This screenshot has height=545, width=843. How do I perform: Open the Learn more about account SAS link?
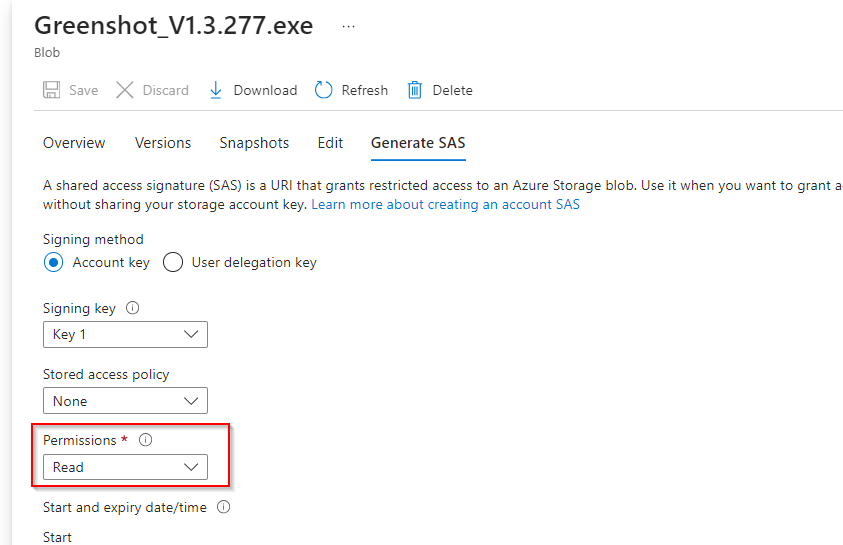pyautogui.click(x=445, y=205)
